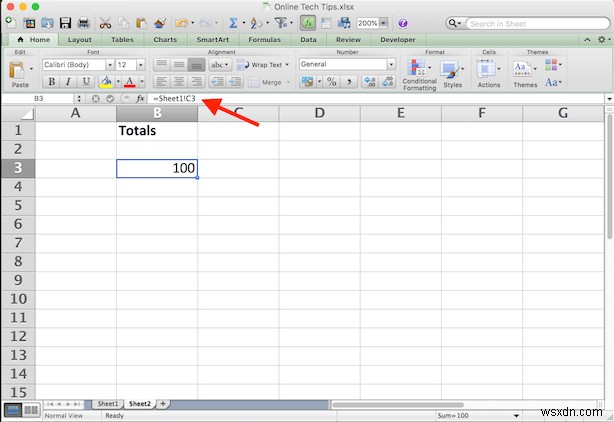Click the open file folder icon
Image resolution: width=614 pixels, height=422 pixels.
[47, 23]
